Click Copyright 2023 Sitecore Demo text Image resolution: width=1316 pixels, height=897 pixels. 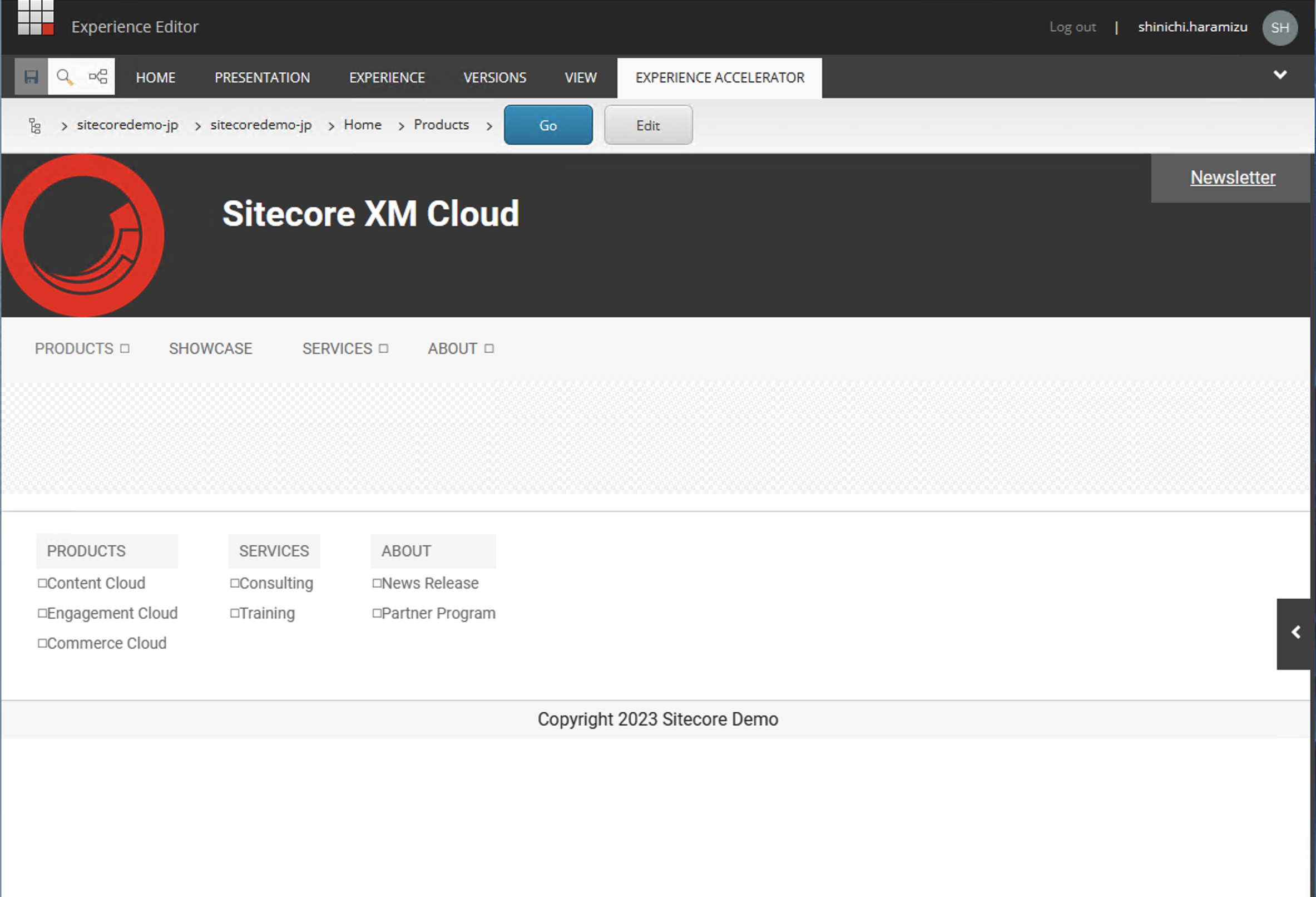pos(657,719)
